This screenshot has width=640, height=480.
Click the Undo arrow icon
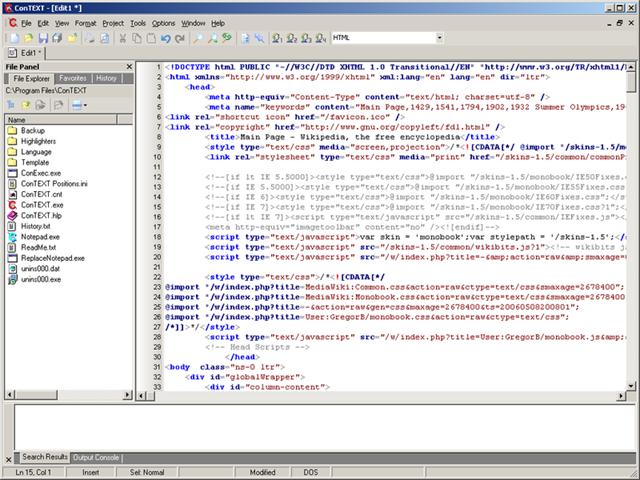click(165, 37)
